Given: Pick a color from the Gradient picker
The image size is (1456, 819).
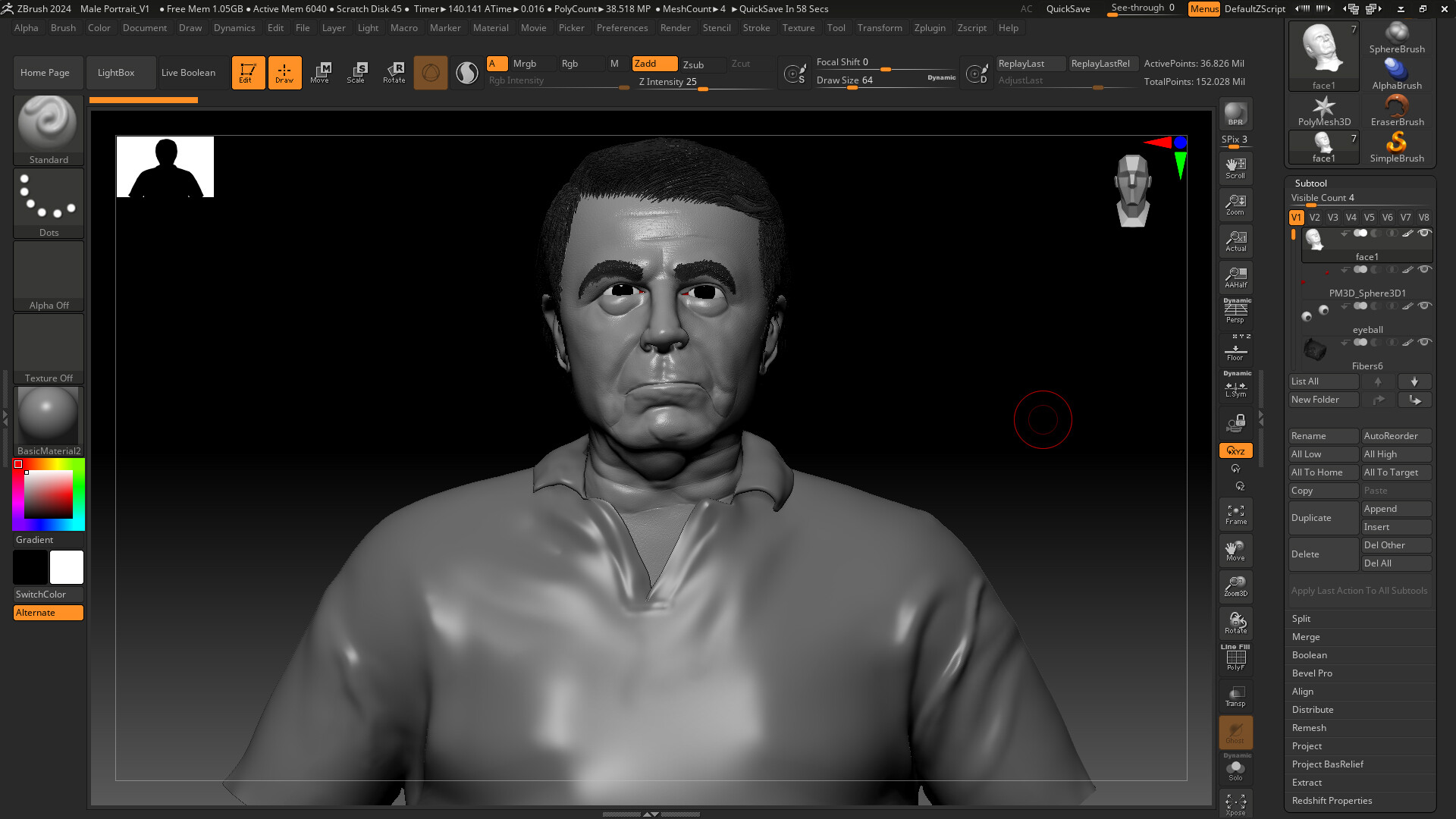Looking at the screenshot, I should pyautogui.click(x=48, y=494).
